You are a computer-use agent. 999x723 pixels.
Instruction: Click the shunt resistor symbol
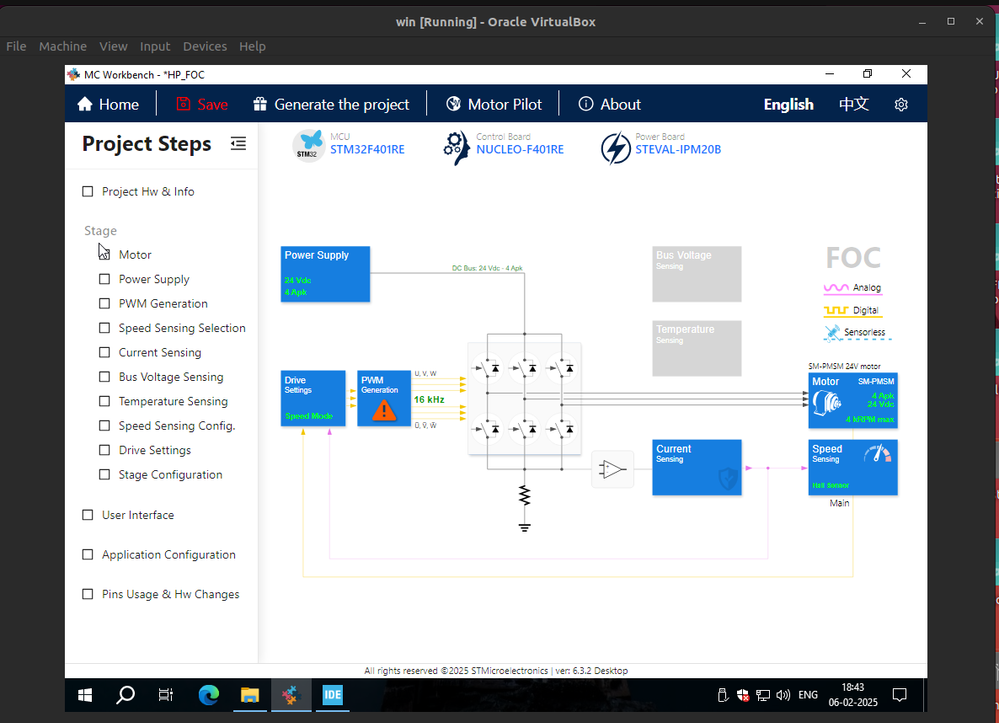524,495
